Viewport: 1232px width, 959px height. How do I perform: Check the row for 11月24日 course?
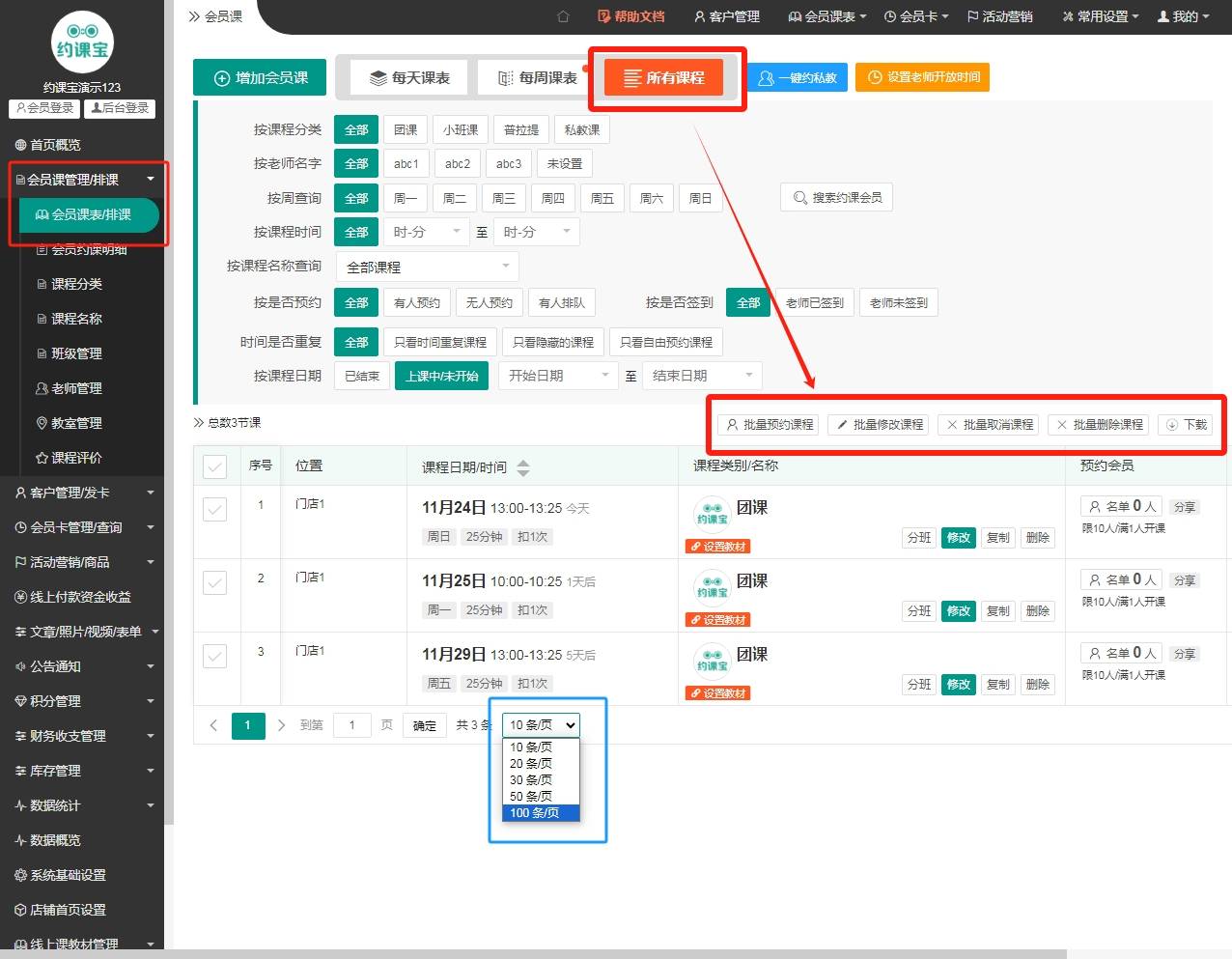coord(215,509)
